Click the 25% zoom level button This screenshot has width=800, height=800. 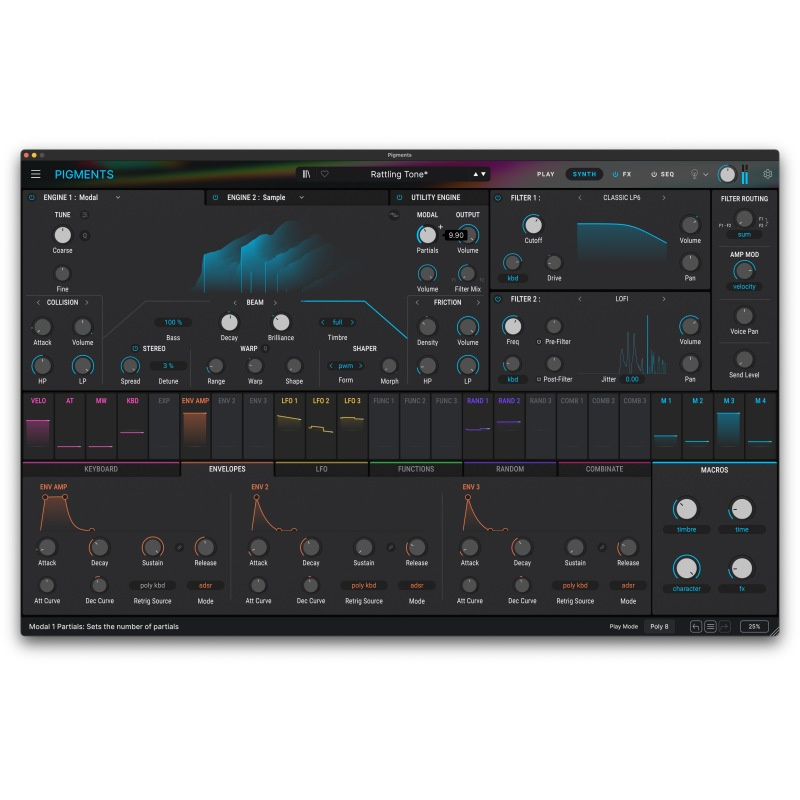point(755,625)
